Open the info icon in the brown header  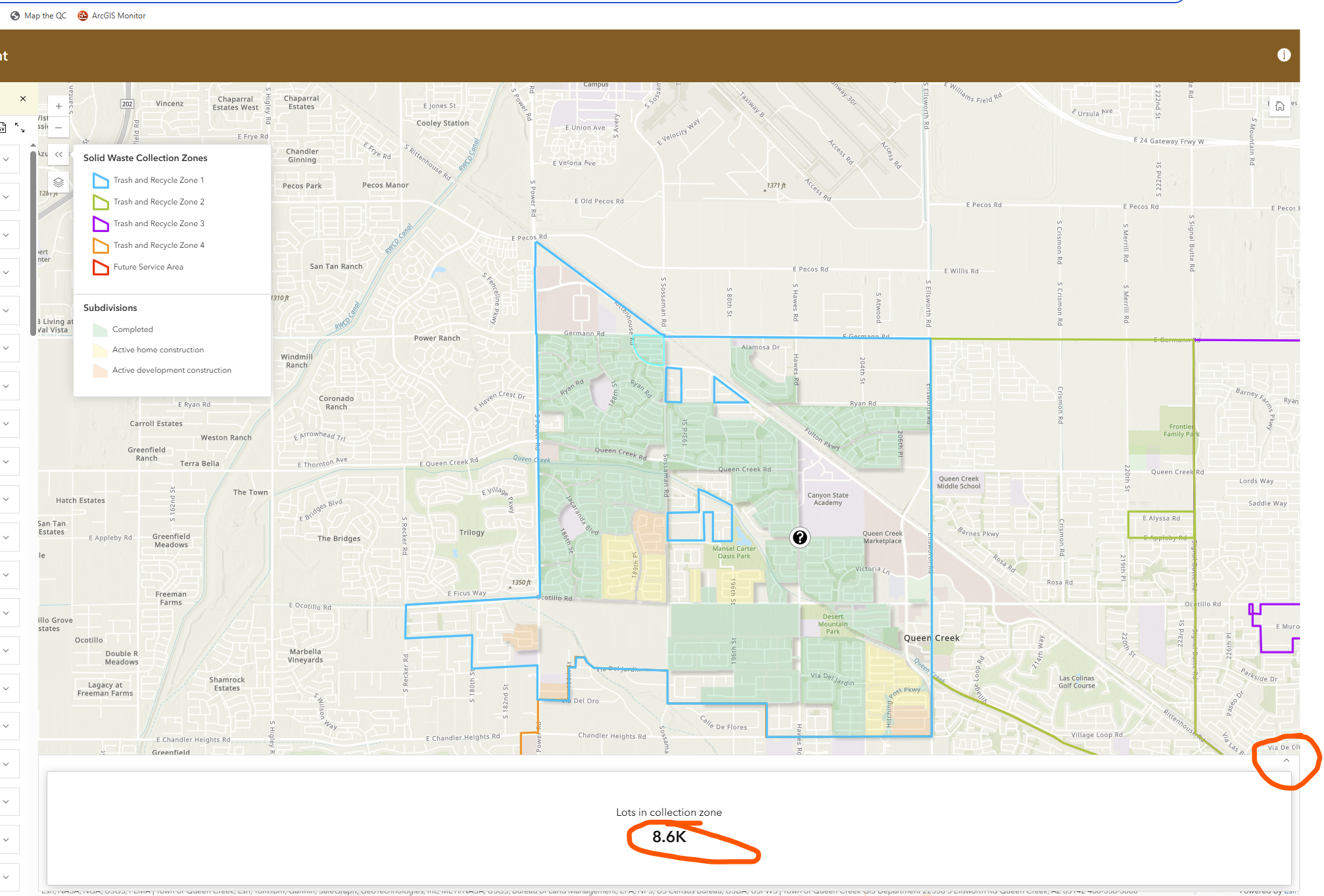click(x=1284, y=55)
